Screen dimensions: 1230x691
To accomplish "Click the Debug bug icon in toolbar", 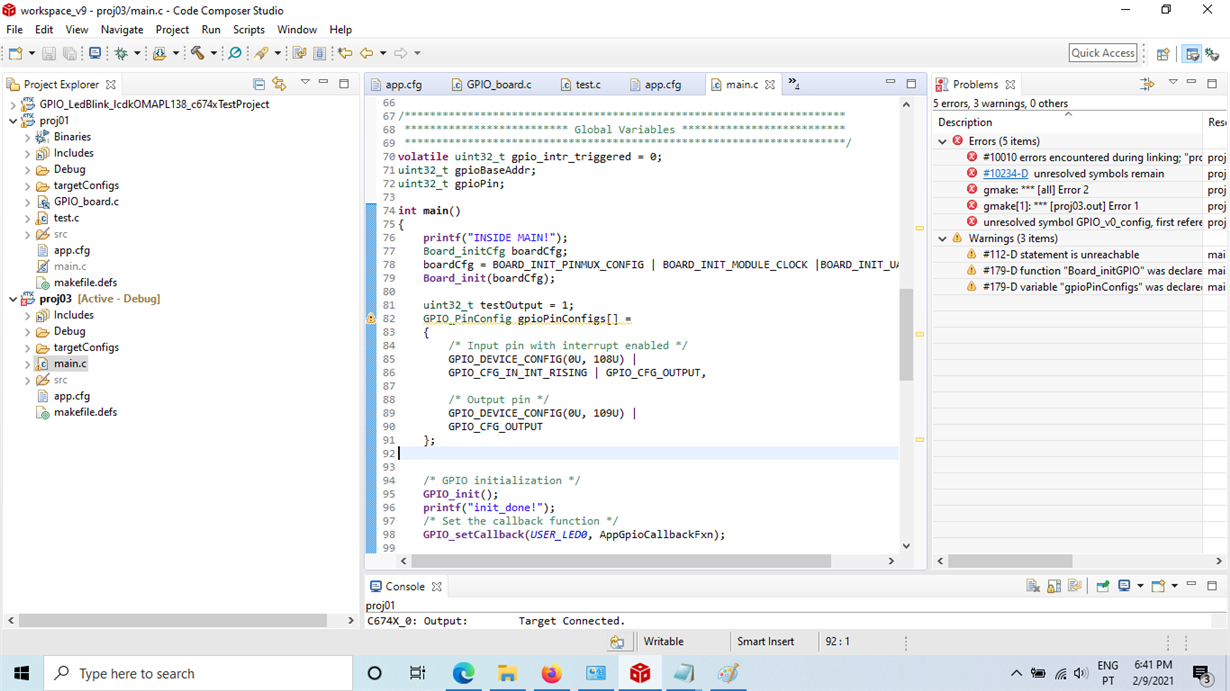I will click(121, 53).
